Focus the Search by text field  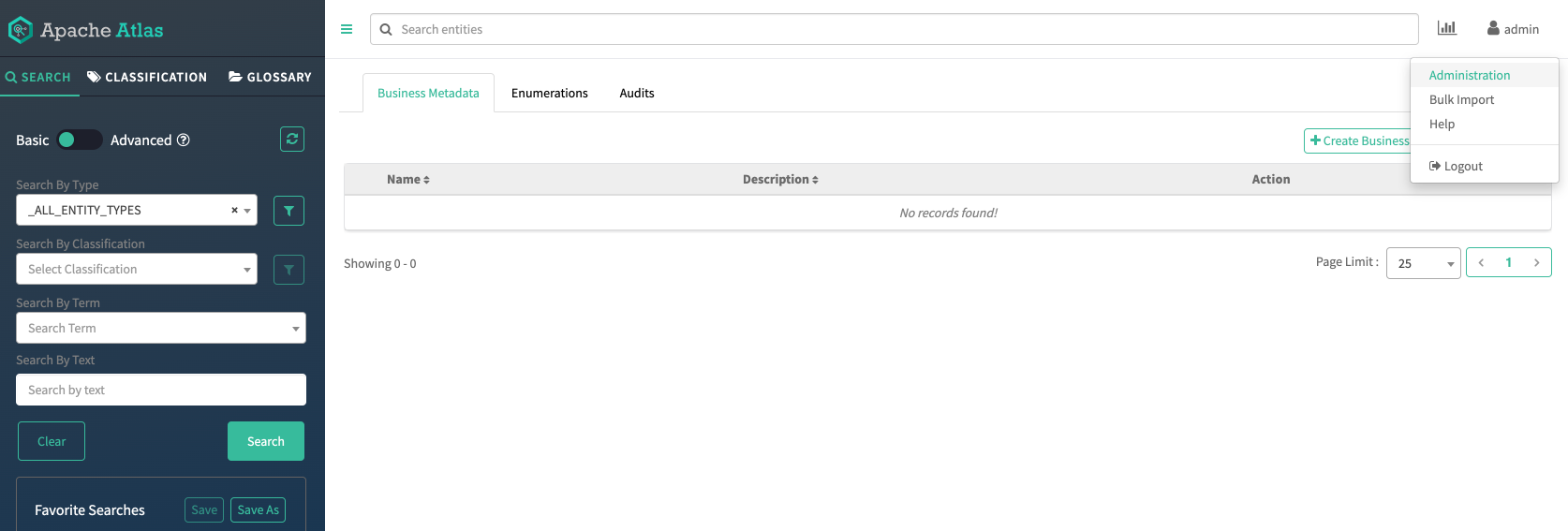(161, 390)
